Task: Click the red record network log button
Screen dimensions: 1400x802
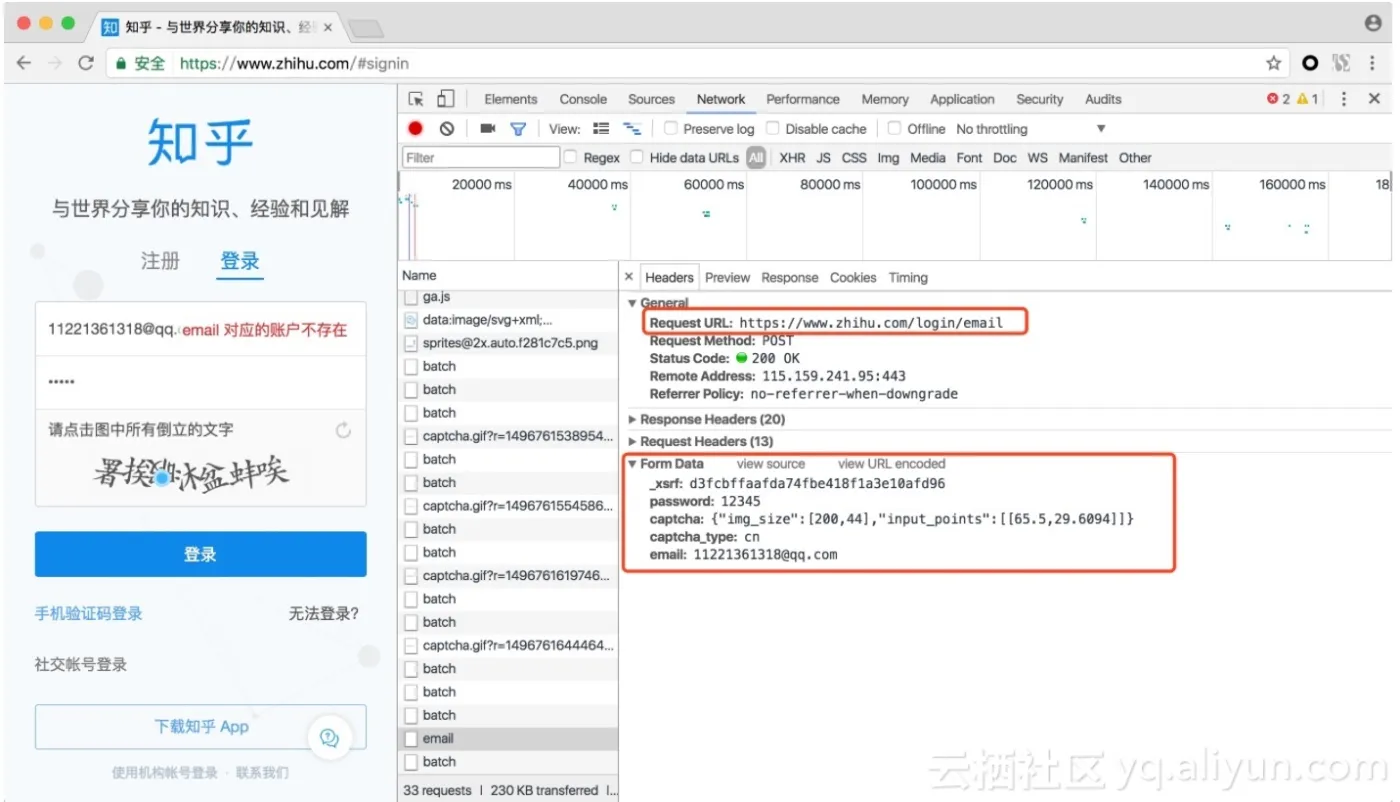Action: coord(416,128)
